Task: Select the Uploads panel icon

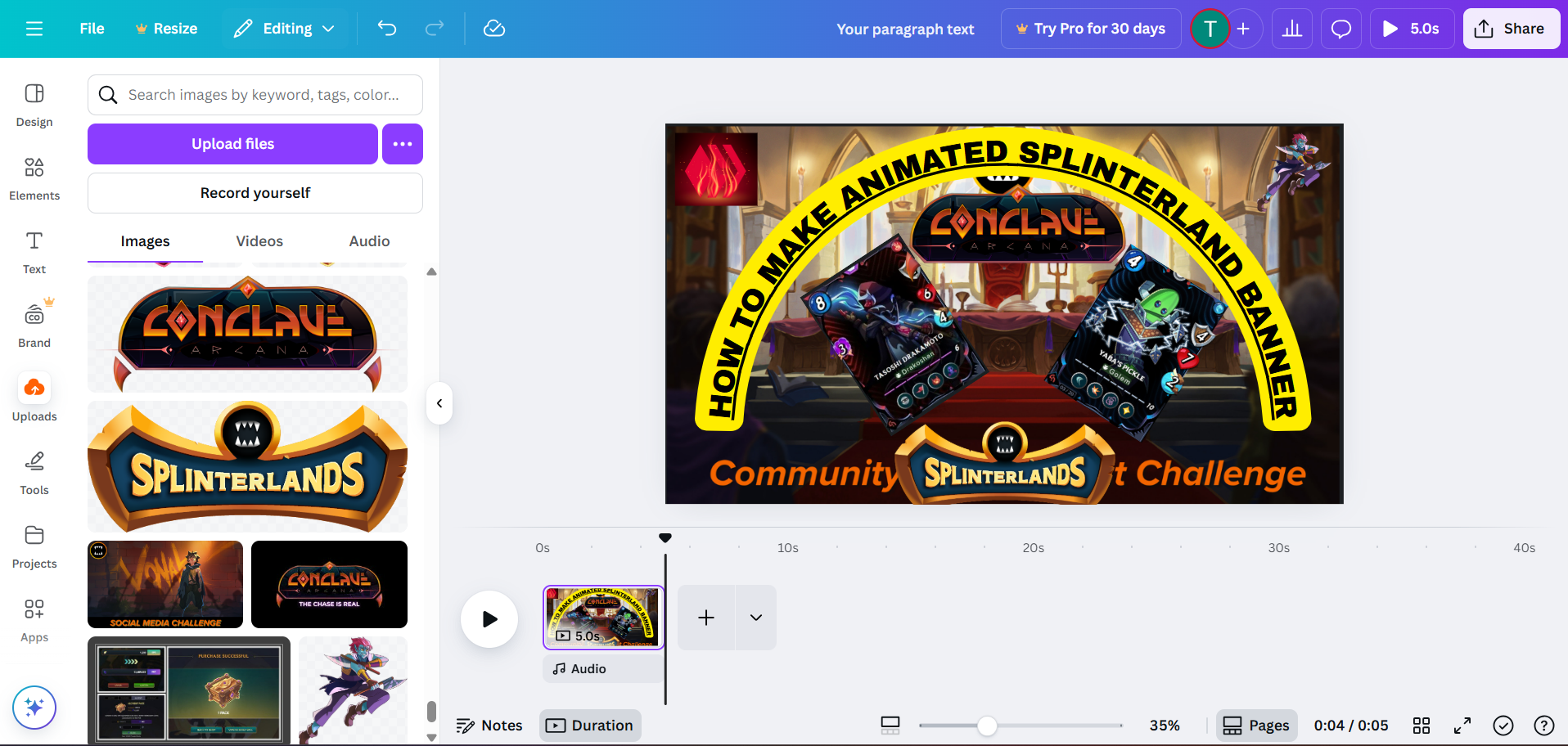Action: click(x=34, y=388)
